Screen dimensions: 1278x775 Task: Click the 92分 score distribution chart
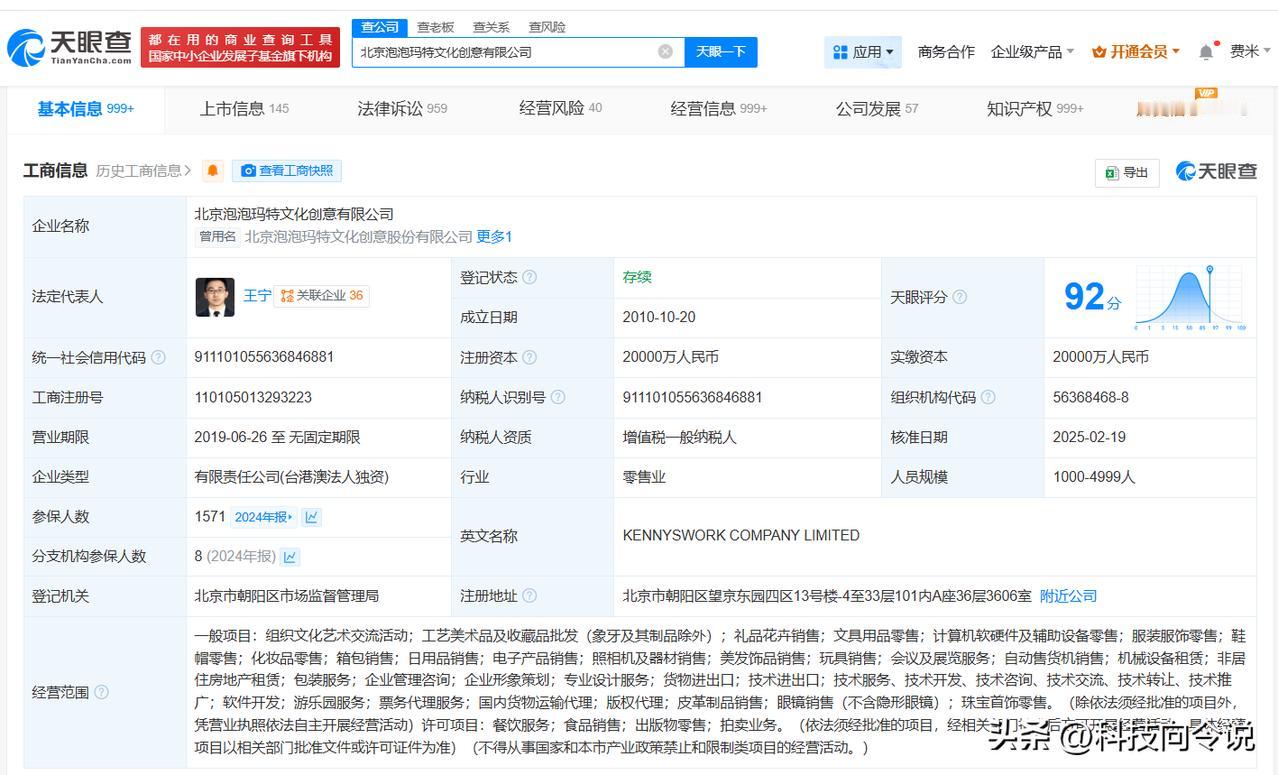point(1190,298)
